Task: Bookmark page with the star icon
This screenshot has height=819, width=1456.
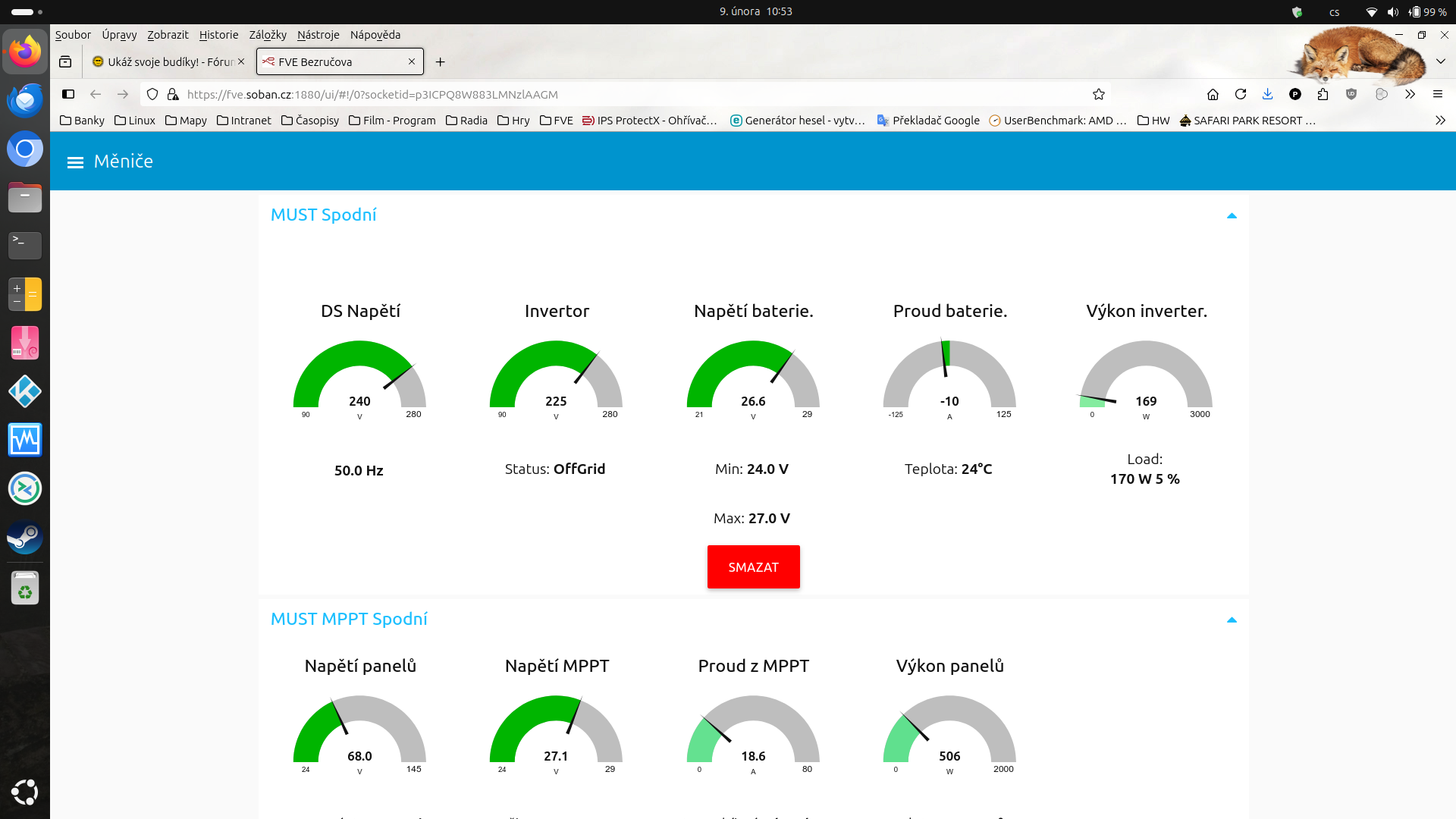Action: point(1099,95)
